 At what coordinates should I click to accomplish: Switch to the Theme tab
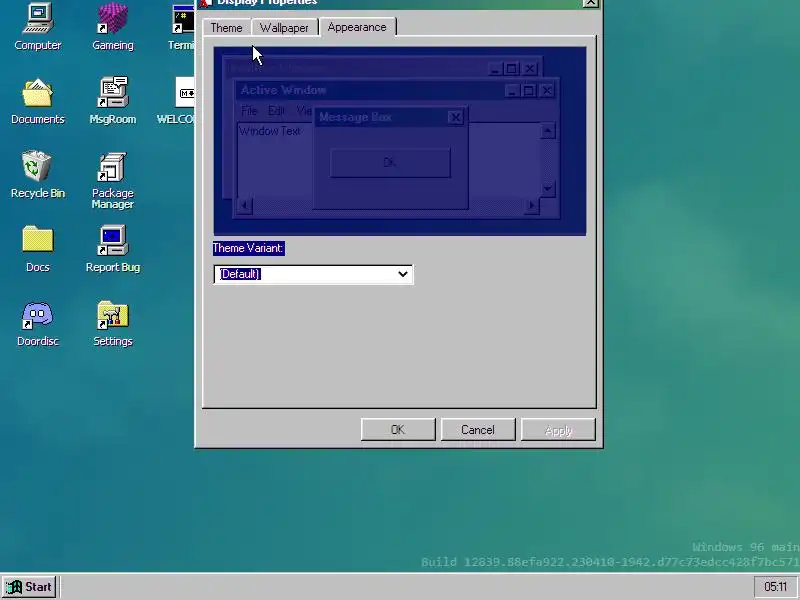[226, 28]
